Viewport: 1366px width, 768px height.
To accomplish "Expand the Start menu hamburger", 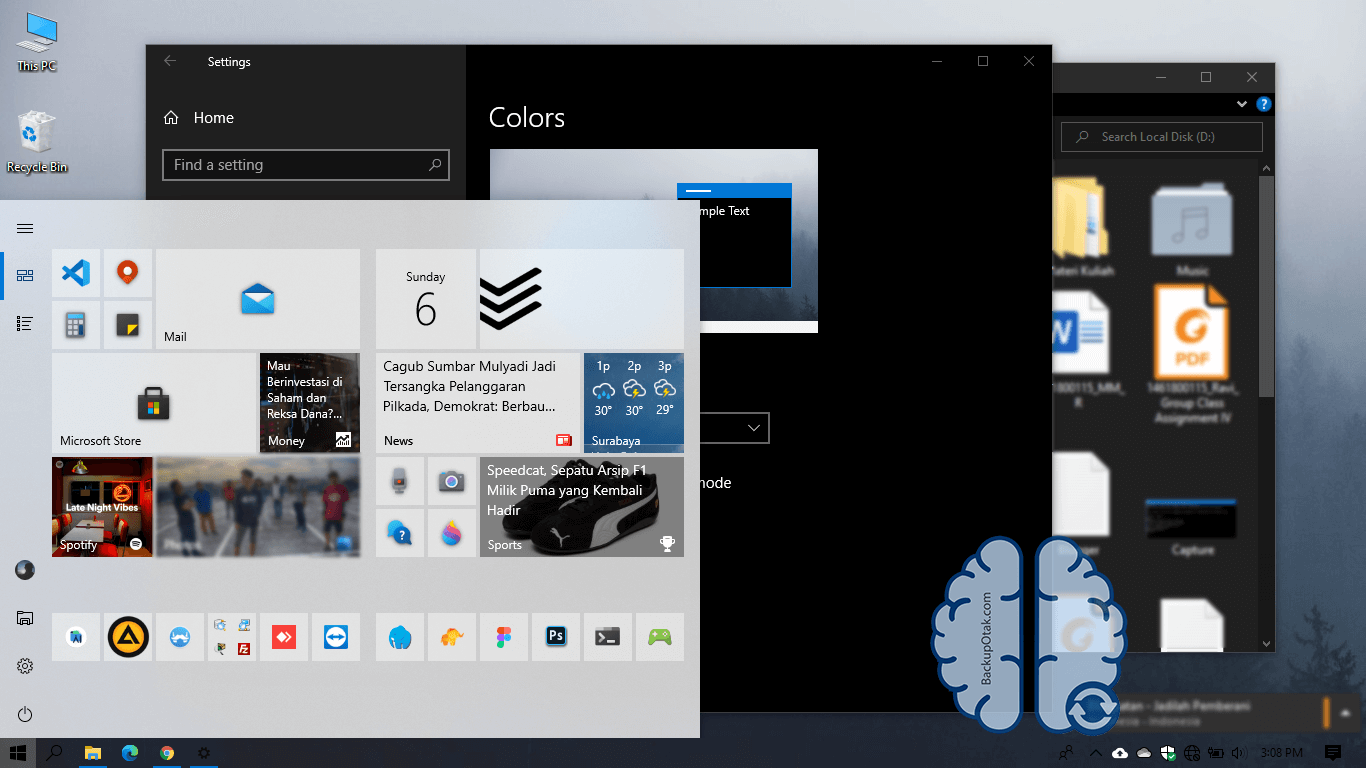I will click(x=25, y=229).
